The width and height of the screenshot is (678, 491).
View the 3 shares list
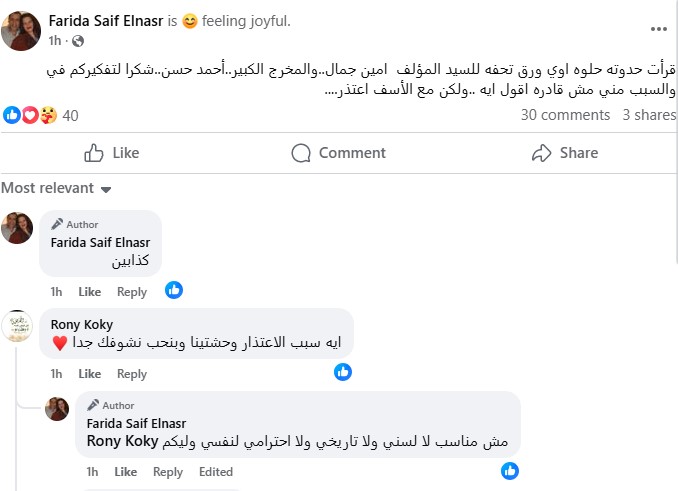click(649, 115)
